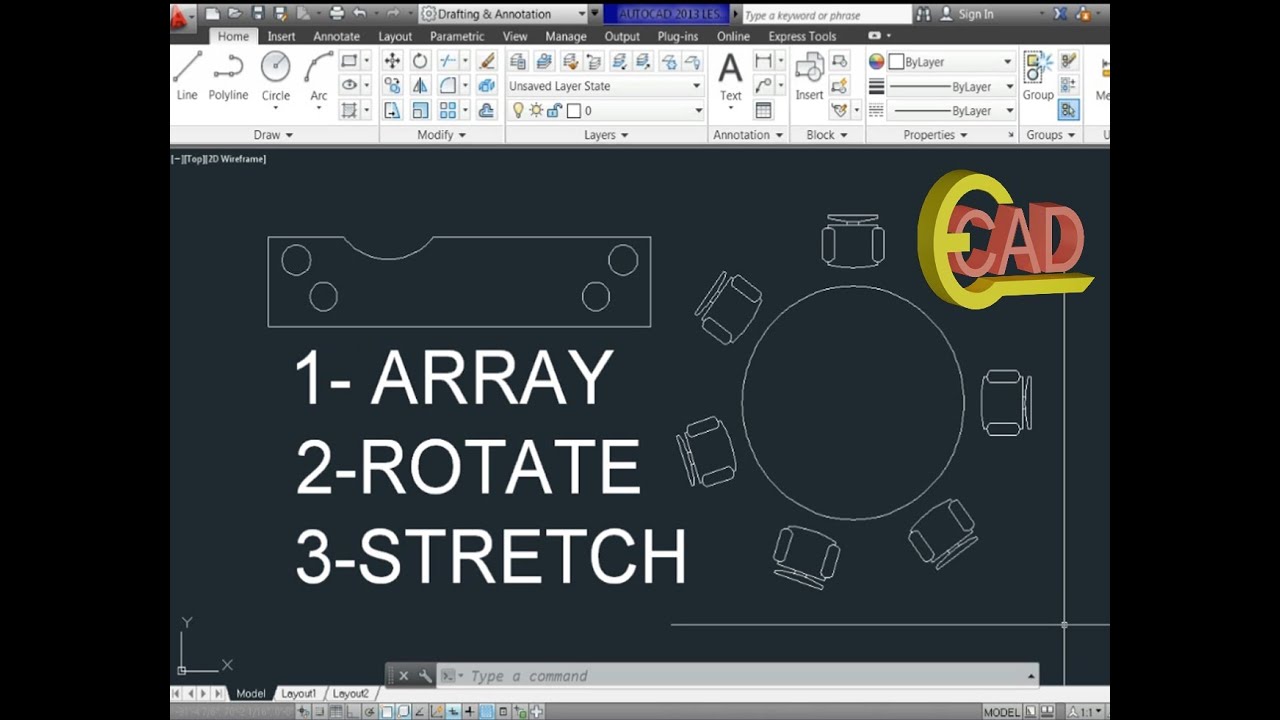1280x720 pixels.
Task: Click the Mirror tool icon
Action: (420, 86)
